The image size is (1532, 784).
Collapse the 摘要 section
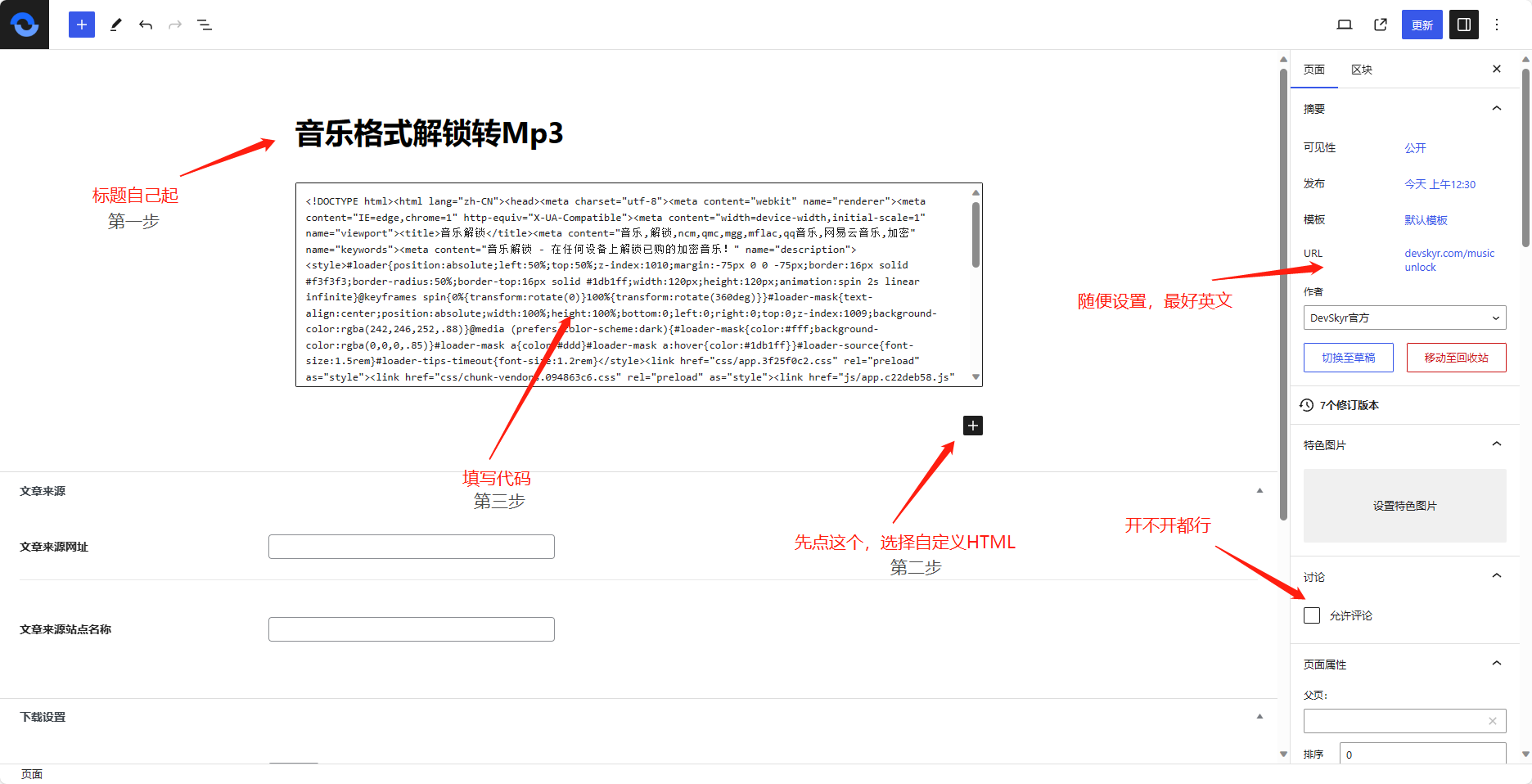tap(1497, 108)
